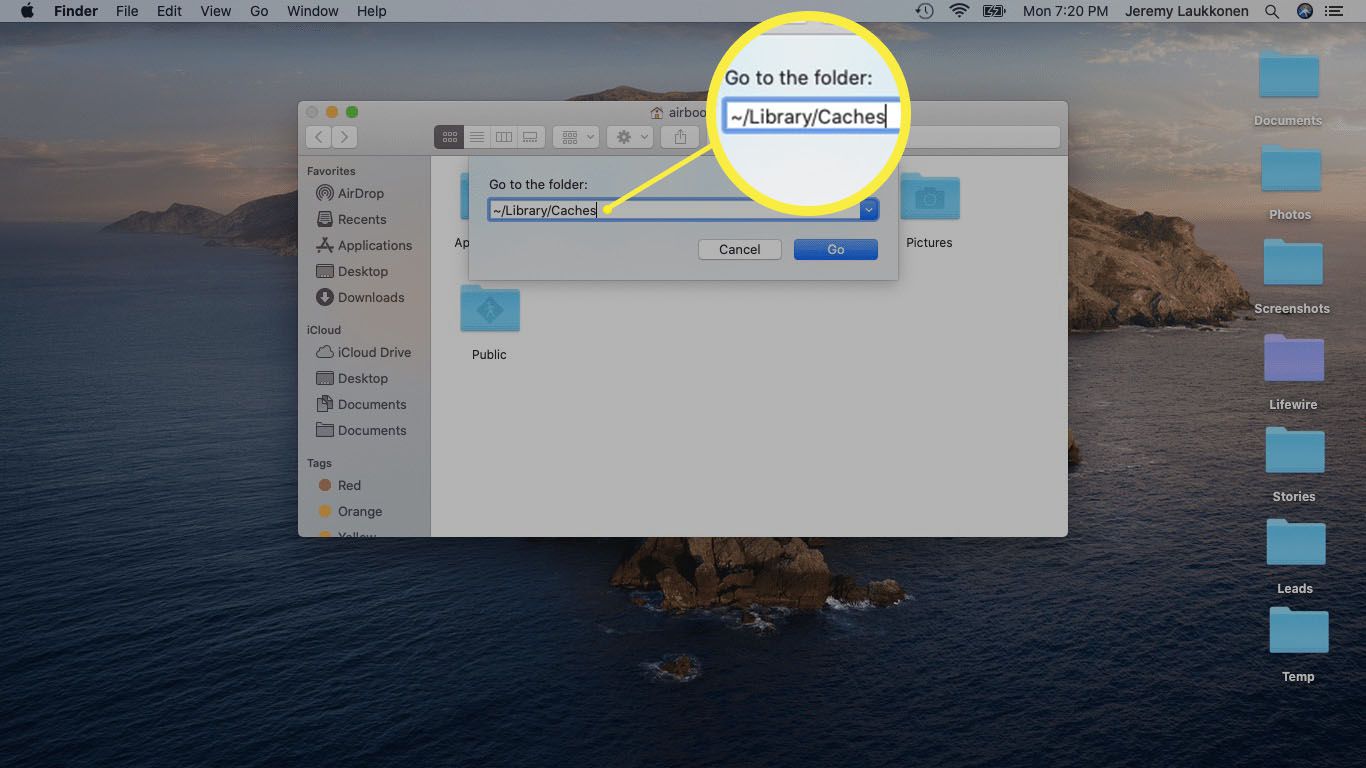Open the Action gear menu
Viewport: 1366px width, 768px height.
tap(630, 137)
